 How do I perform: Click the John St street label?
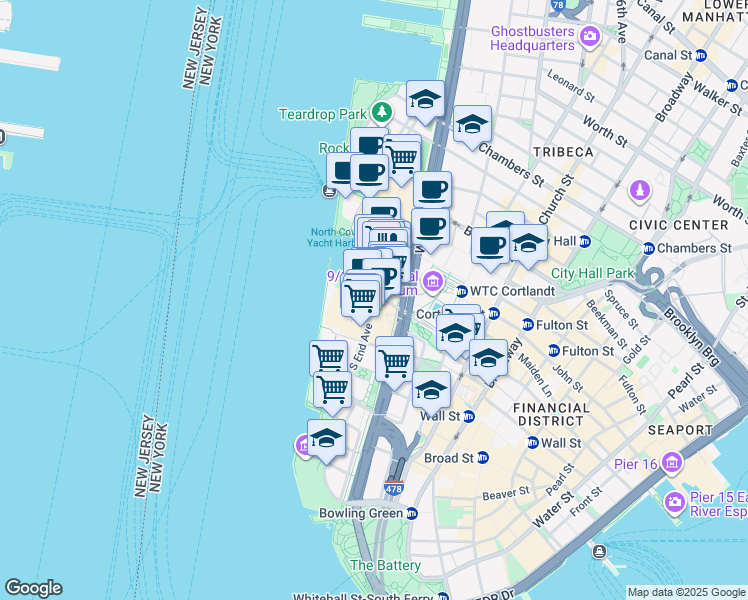567,379
